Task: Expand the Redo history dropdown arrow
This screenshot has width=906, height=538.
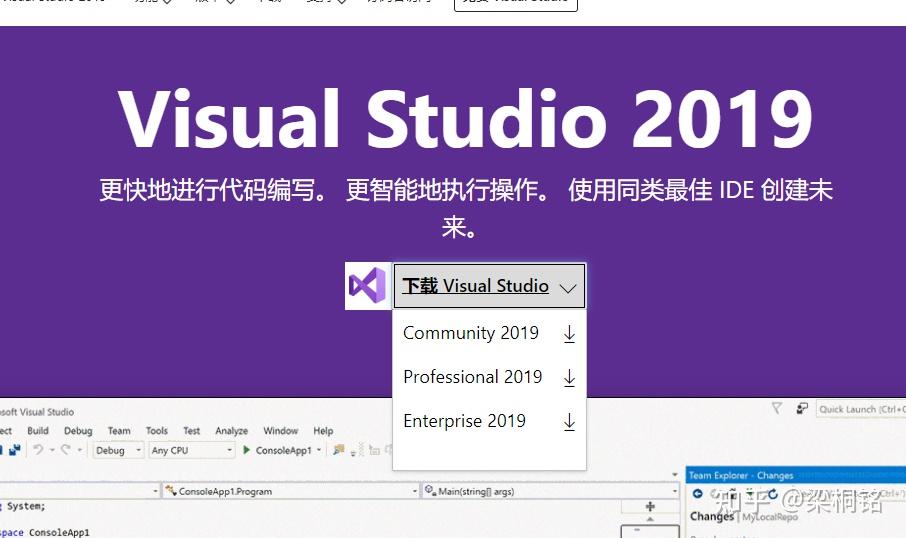Action: (x=80, y=450)
